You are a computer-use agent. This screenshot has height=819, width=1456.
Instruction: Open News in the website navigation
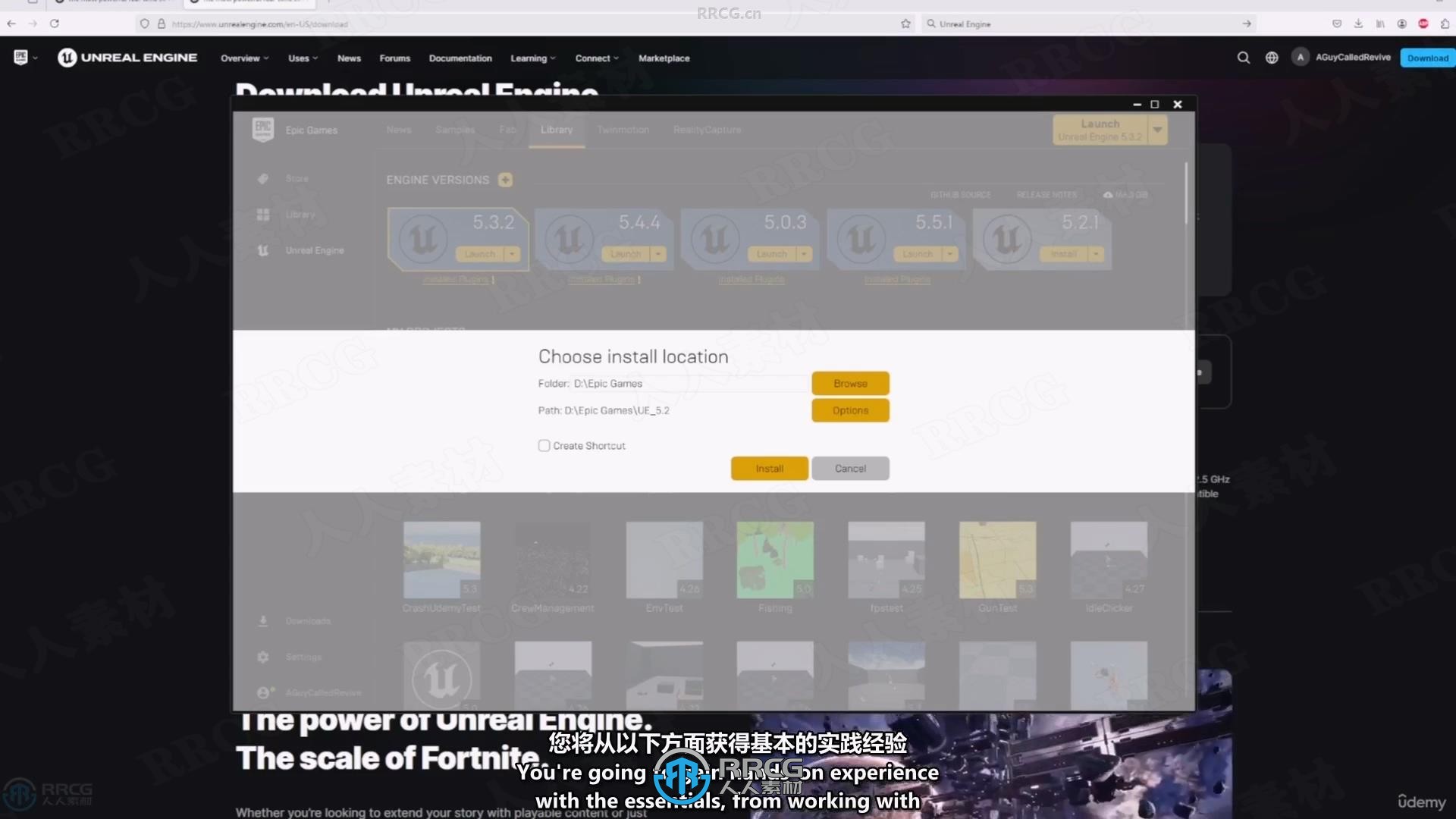point(349,58)
